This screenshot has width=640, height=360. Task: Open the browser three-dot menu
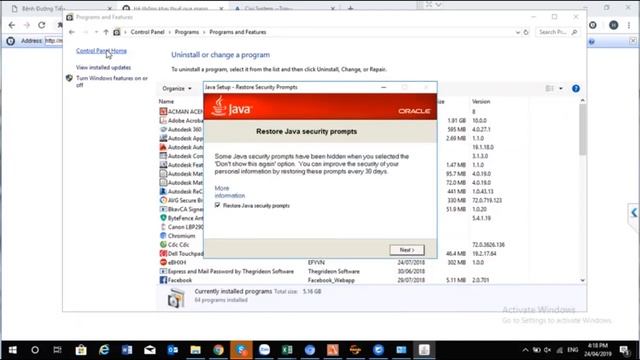point(629,25)
